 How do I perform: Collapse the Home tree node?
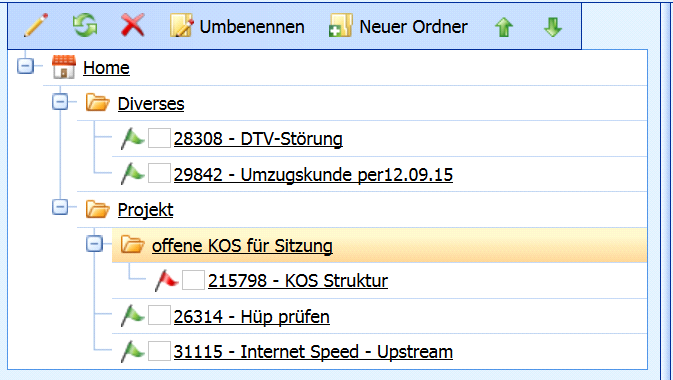click(25, 66)
